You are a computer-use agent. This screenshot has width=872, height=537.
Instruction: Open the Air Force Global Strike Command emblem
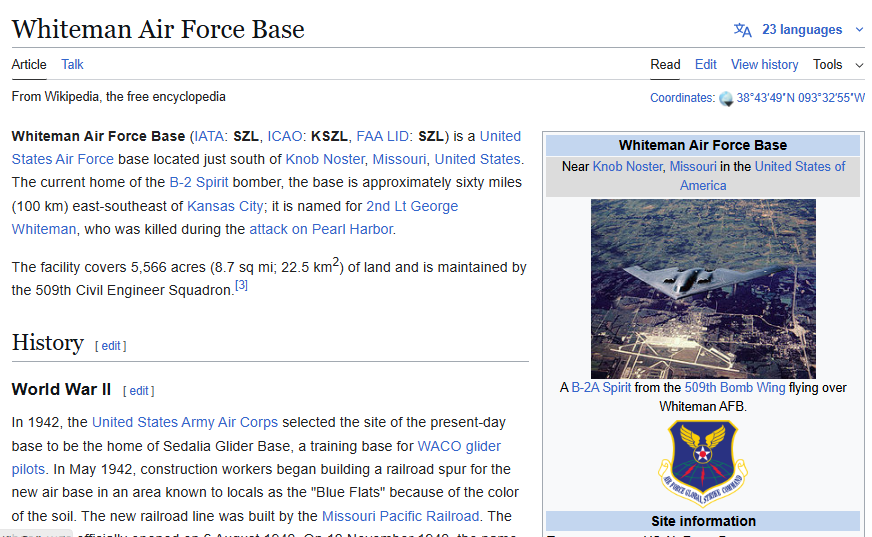[703, 463]
